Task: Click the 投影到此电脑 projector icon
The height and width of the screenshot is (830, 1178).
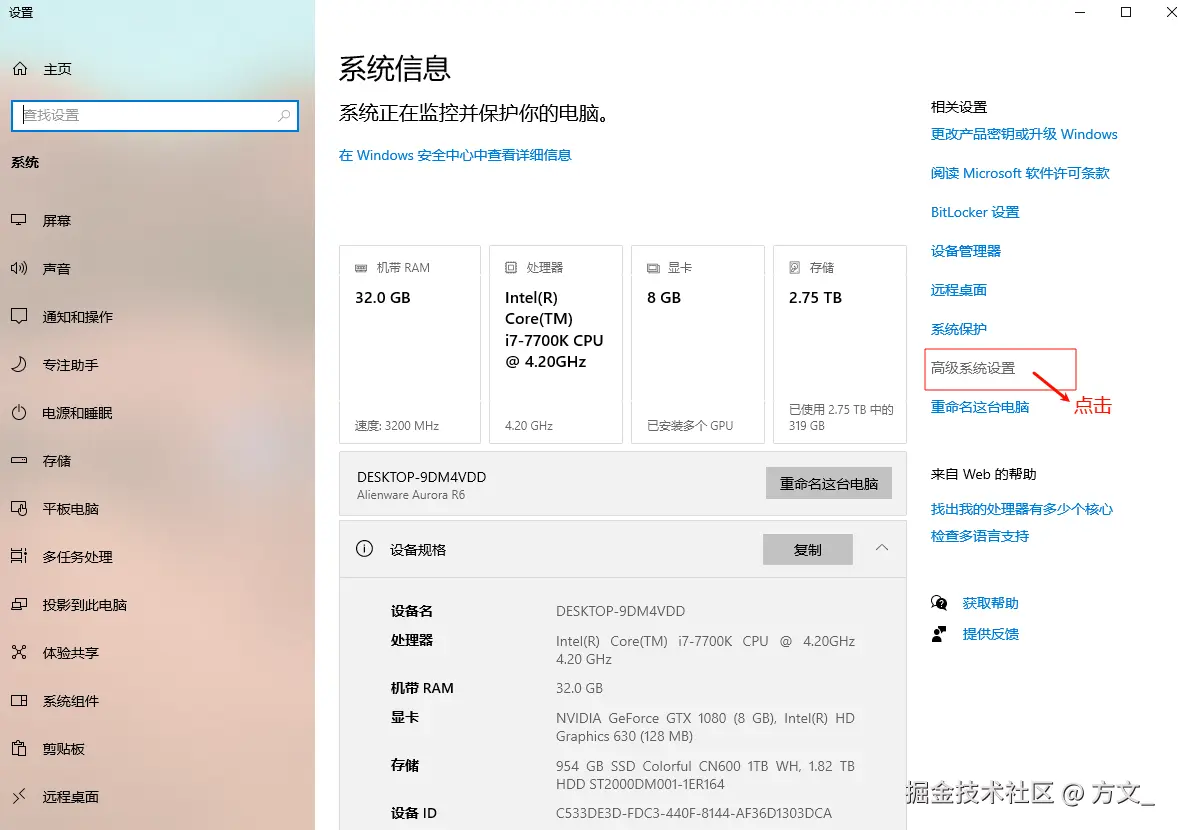Action: (x=19, y=605)
